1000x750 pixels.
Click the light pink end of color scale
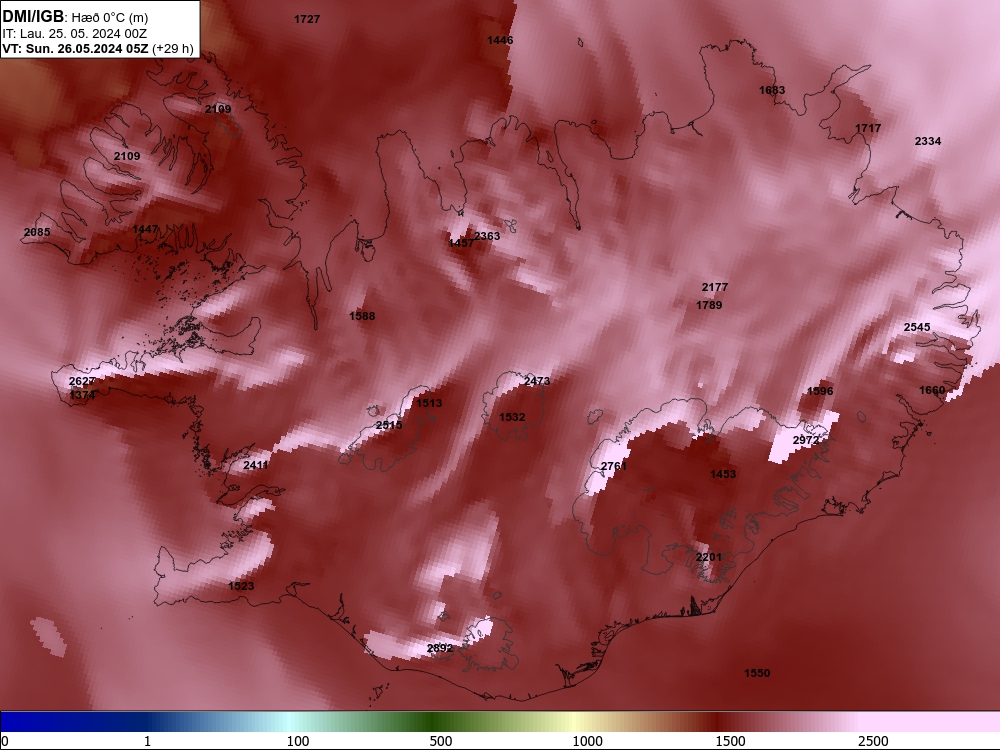[x=931, y=722]
